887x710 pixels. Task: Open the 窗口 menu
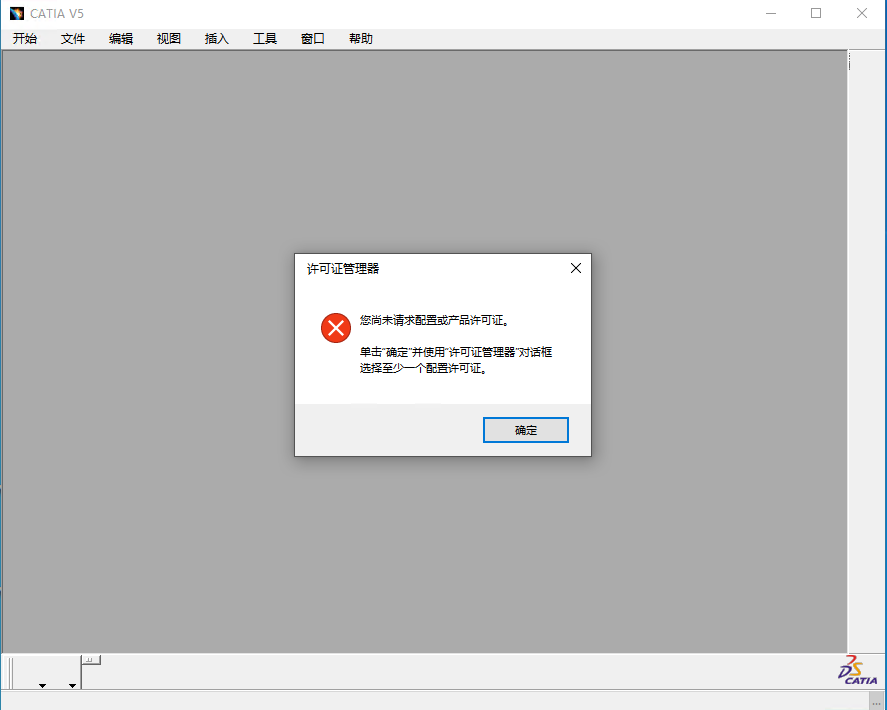click(313, 39)
